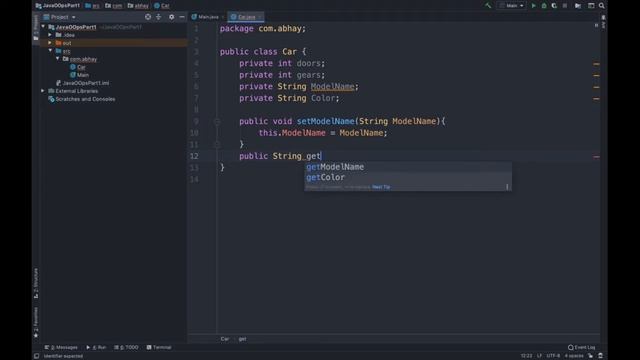Screen dimensions: 640x360
Task: Hide the Project panel with the minus icon
Action: tap(182, 17)
